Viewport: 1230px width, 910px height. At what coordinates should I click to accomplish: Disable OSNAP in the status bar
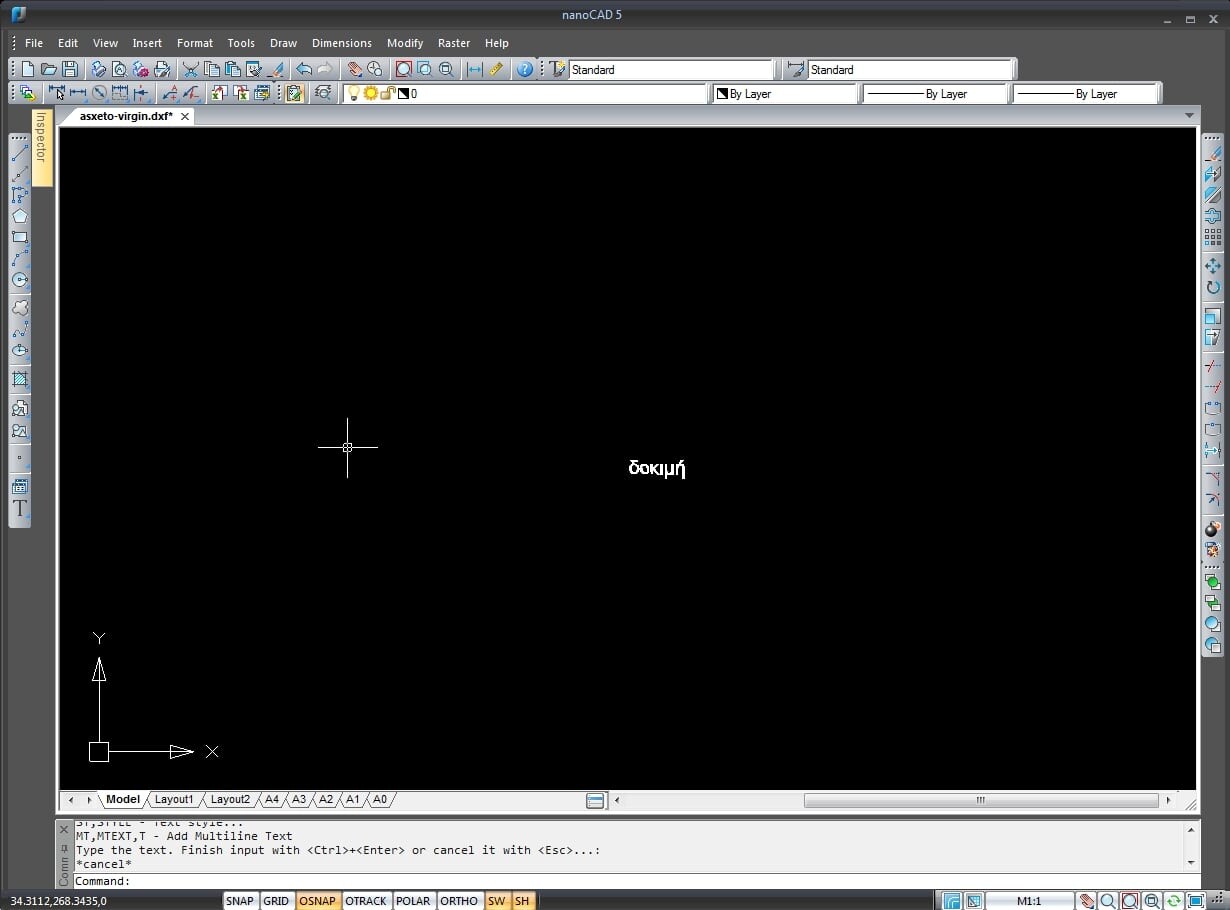click(x=317, y=901)
